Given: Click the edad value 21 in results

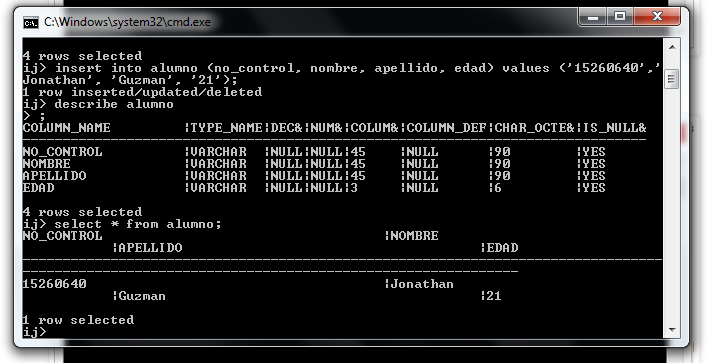Looking at the screenshot, I should tap(494, 296).
